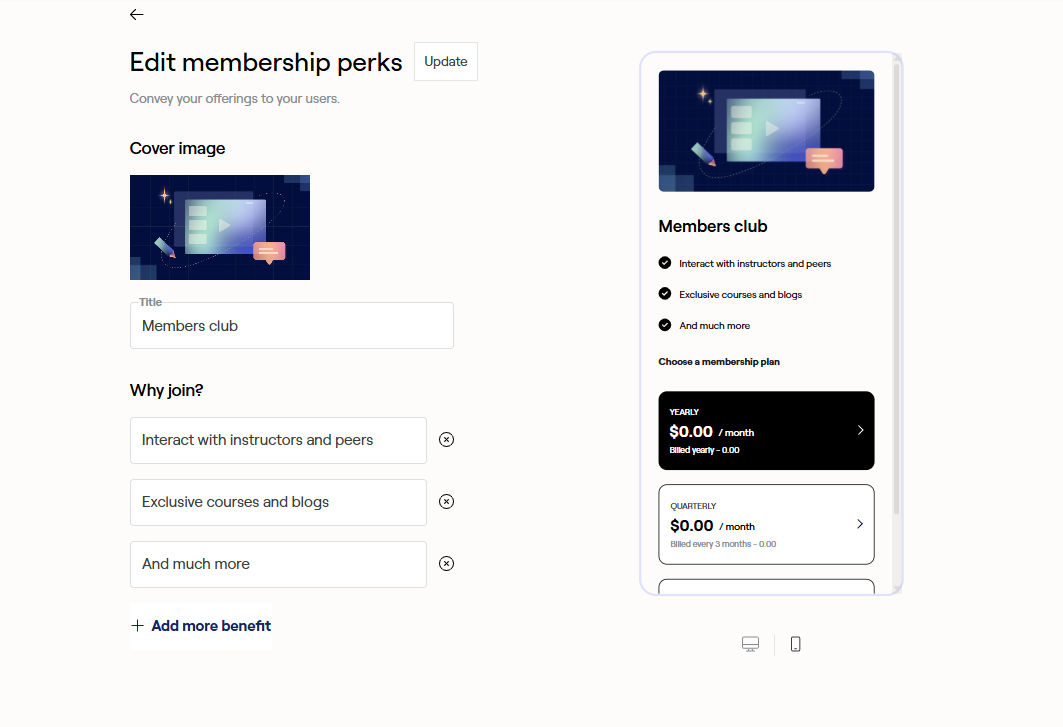Edit the Title input field

click(291, 326)
